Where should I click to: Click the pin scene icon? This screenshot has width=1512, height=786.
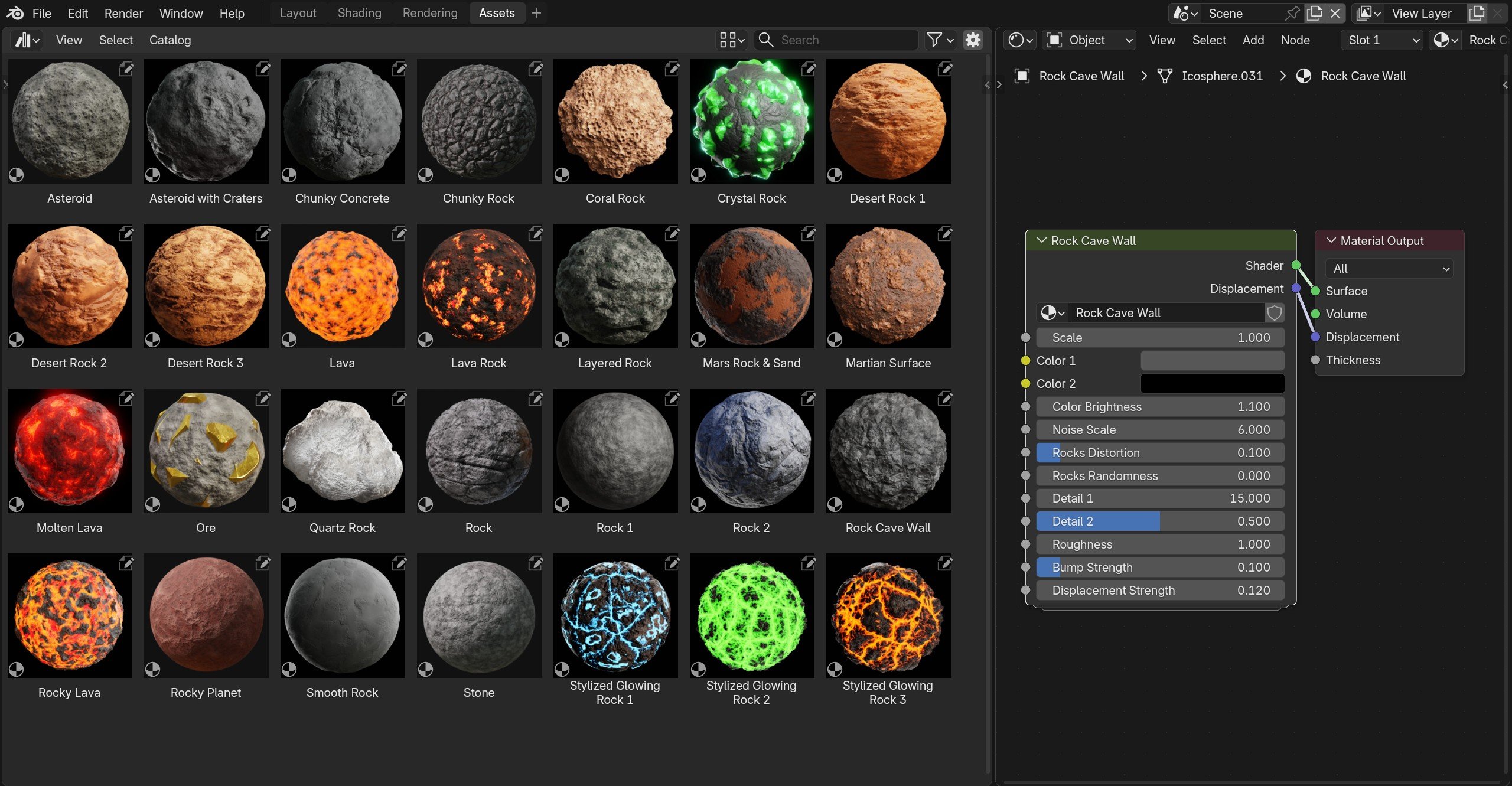point(1292,13)
